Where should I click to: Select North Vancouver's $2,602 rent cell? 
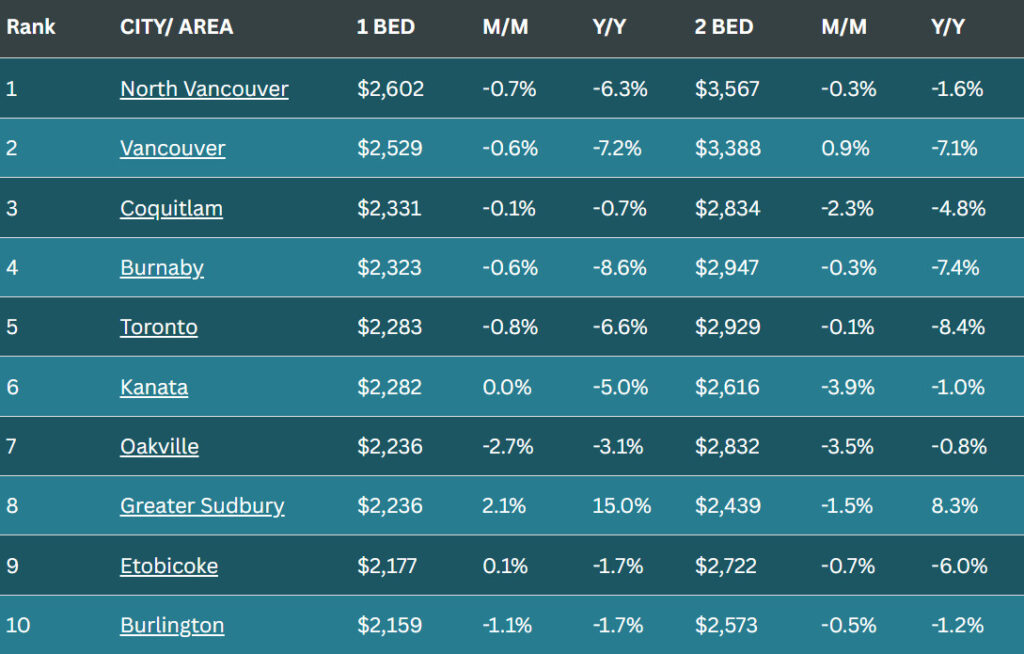pyautogui.click(x=391, y=89)
